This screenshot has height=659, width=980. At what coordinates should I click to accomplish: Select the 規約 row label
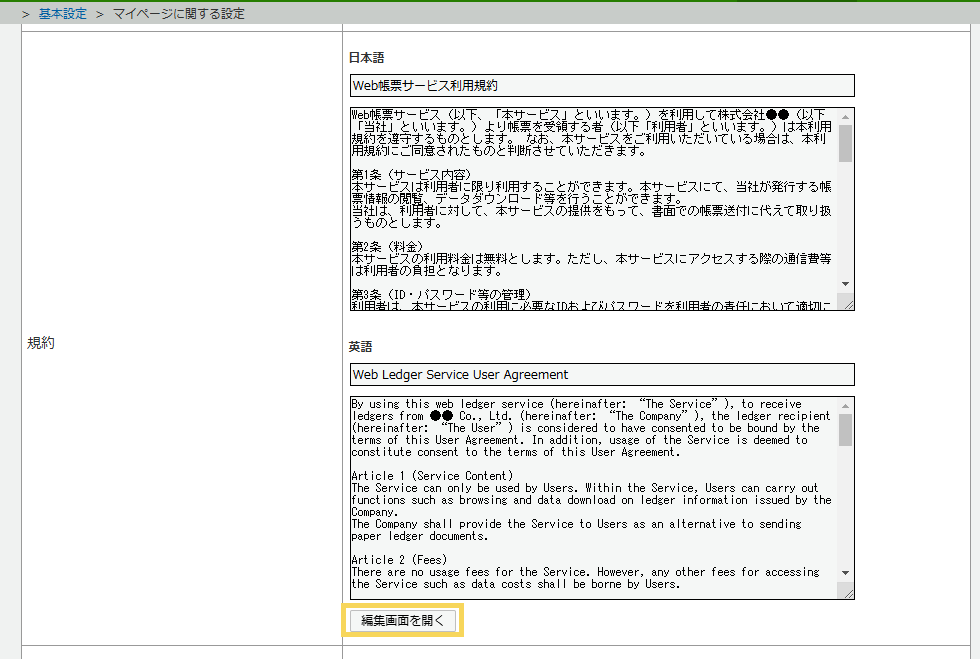(x=41, y=343)
